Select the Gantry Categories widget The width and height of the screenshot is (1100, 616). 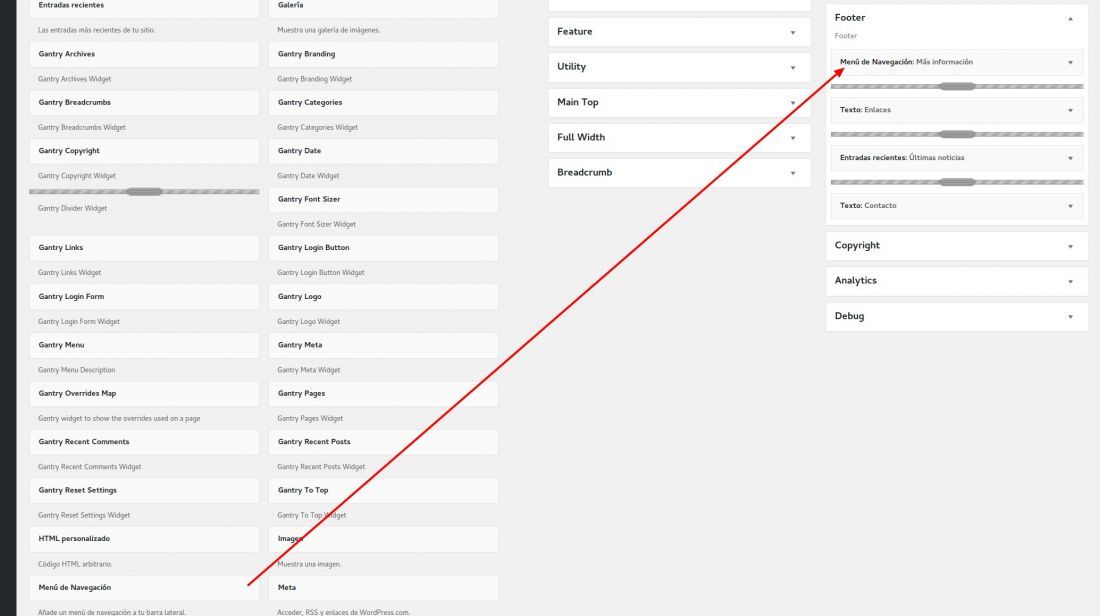[x=383, y=103]
